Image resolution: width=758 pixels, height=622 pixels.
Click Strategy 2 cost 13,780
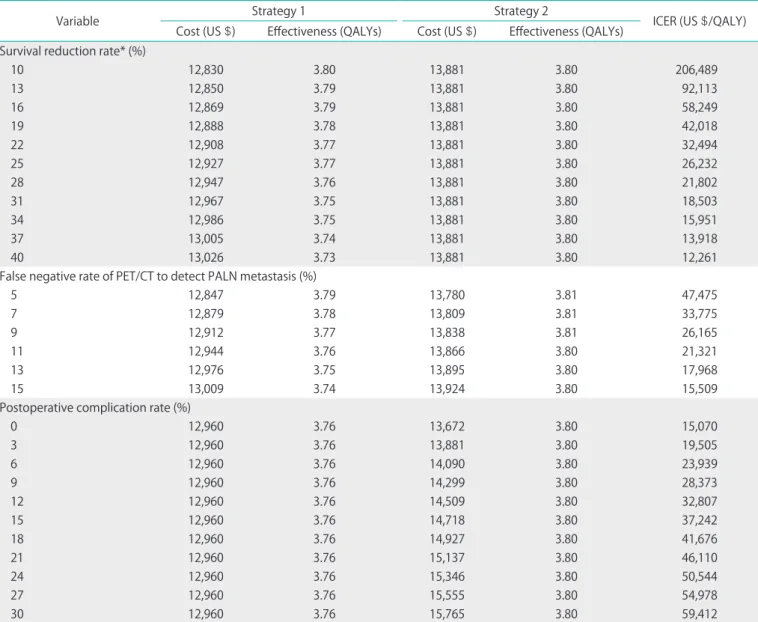coord(447,295)
